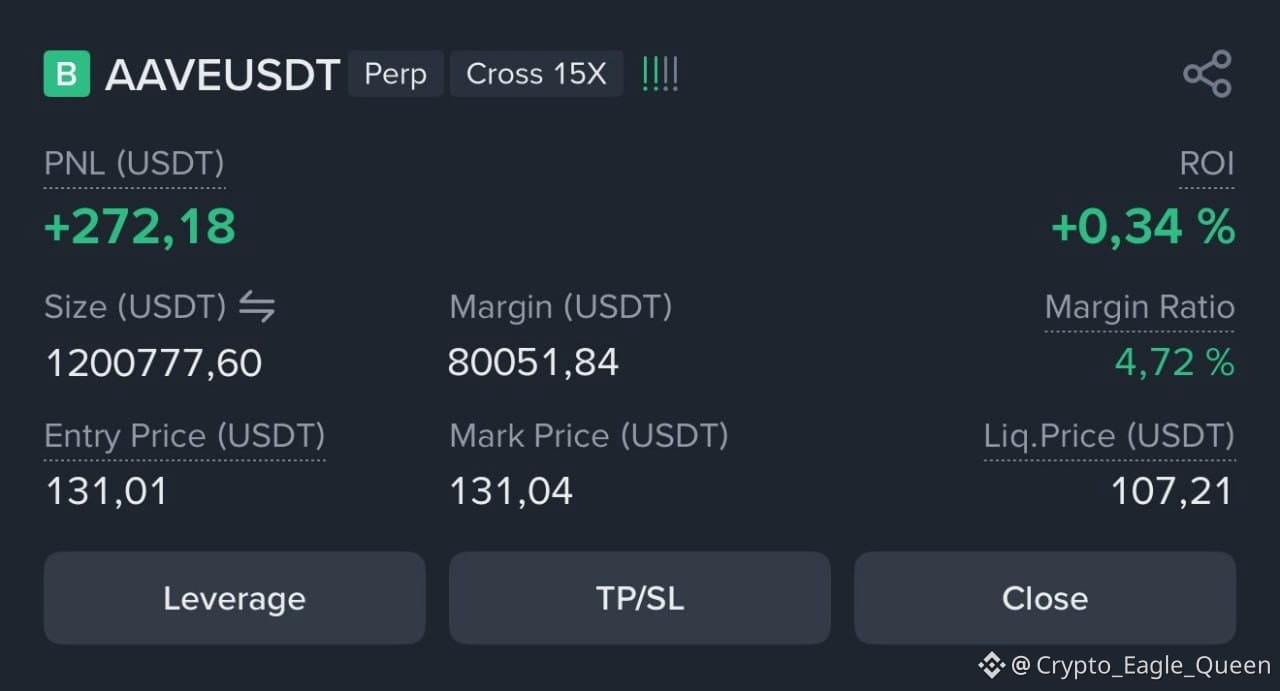This screenshot has width=1280, height=691.
Task: Select the Margin value 80051,84
Action: point(534,362)
